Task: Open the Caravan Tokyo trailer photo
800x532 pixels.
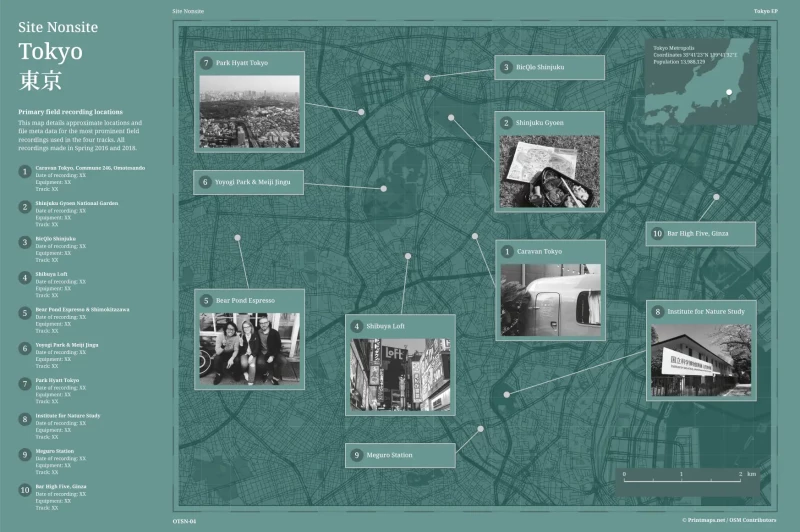Action: pos(551,299)
